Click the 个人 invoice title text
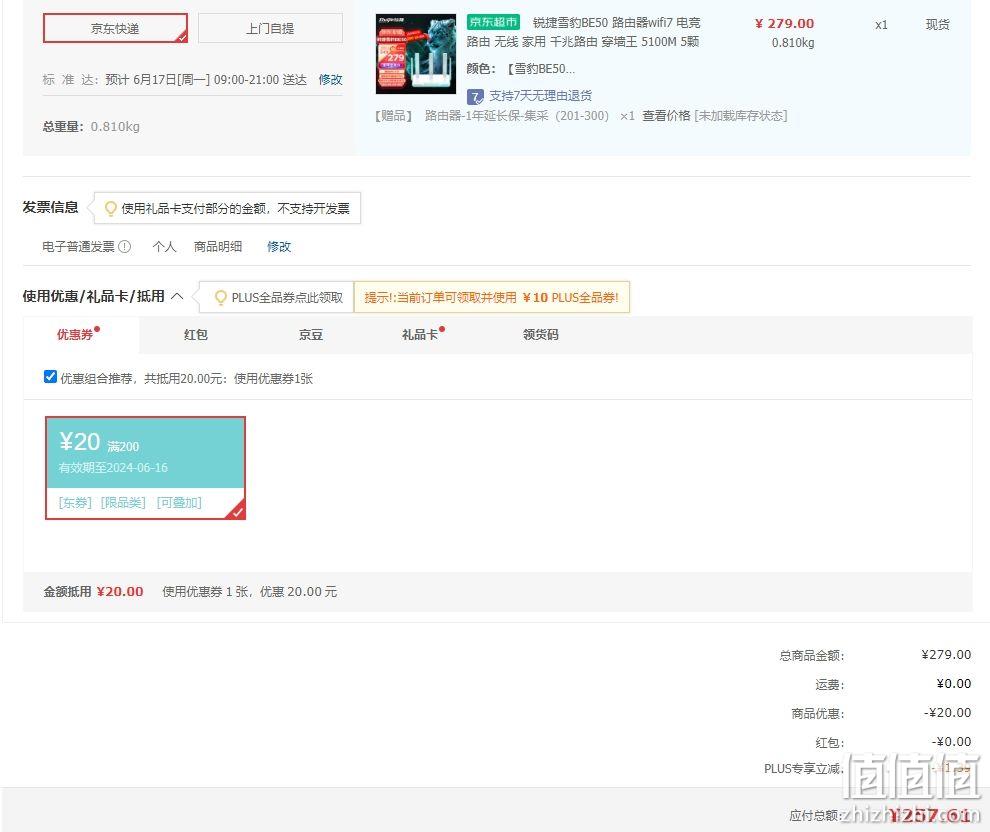The image size is (990, 832). click(164, 247)
